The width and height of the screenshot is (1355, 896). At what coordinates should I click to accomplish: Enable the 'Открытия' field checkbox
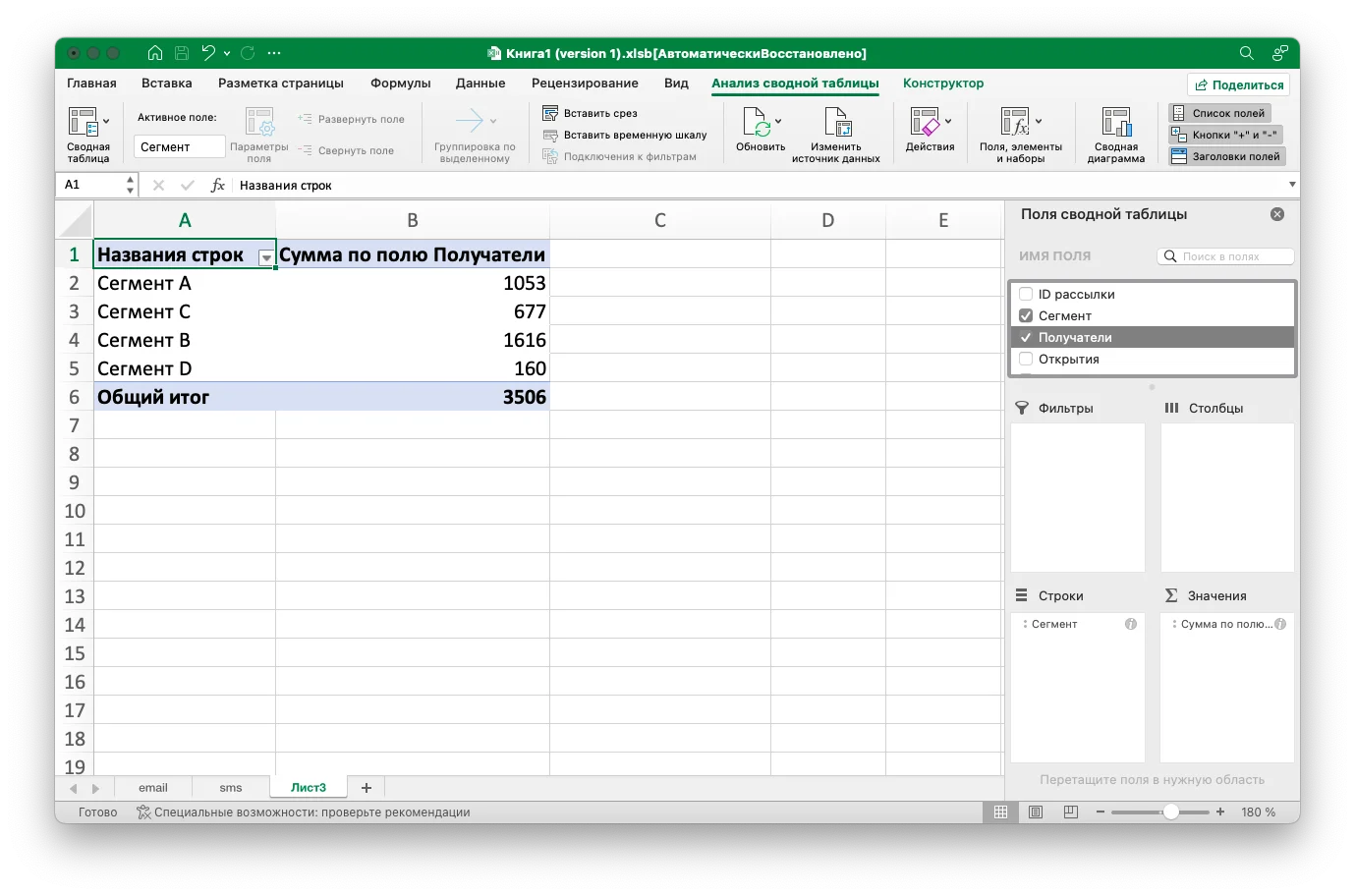coord(1026,359)
